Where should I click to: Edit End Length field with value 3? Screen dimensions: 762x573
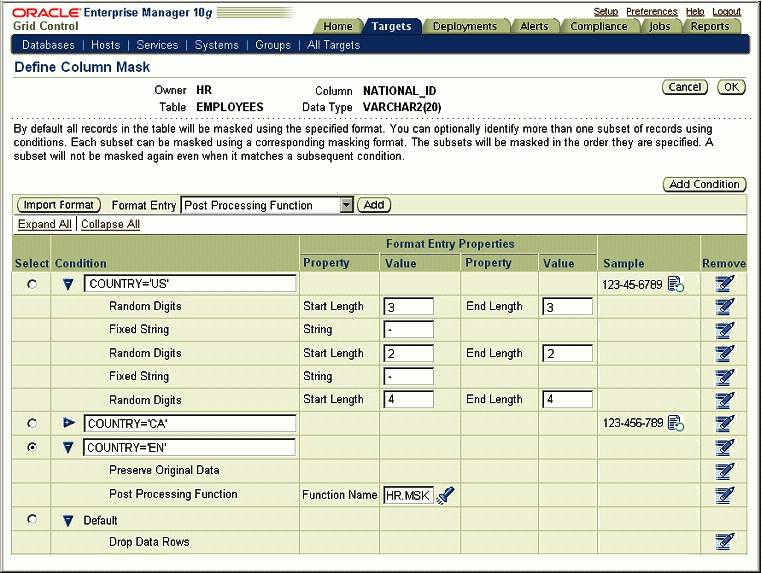click(x=568, y=307)
